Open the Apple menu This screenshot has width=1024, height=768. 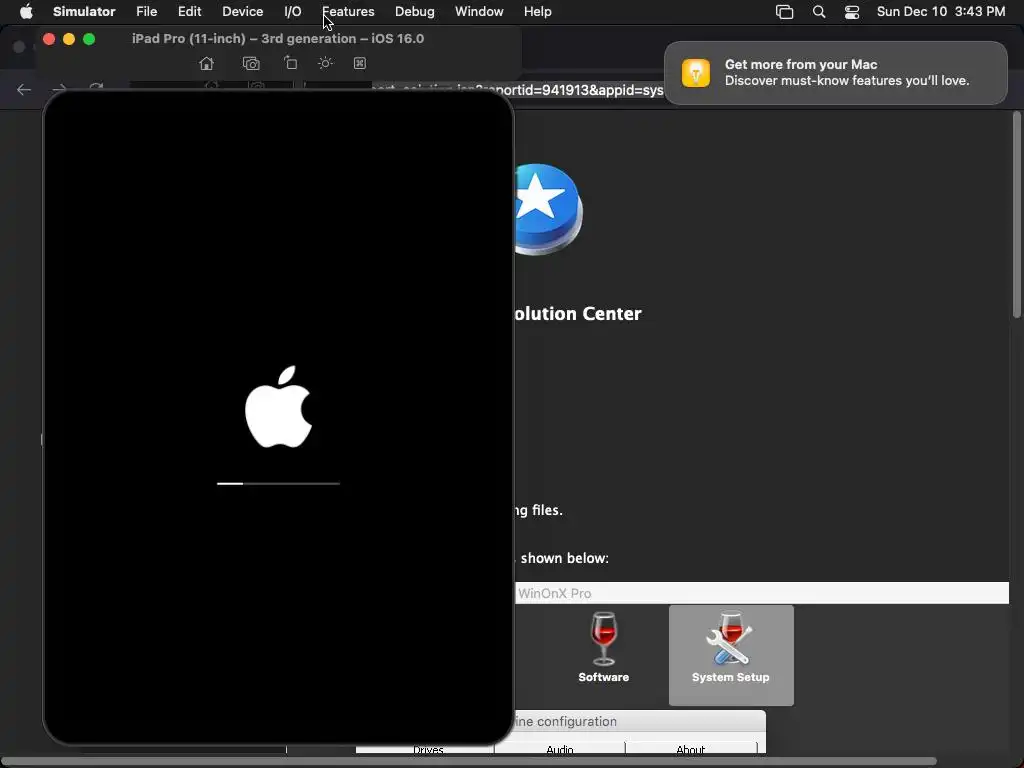[x=26, y=12]
